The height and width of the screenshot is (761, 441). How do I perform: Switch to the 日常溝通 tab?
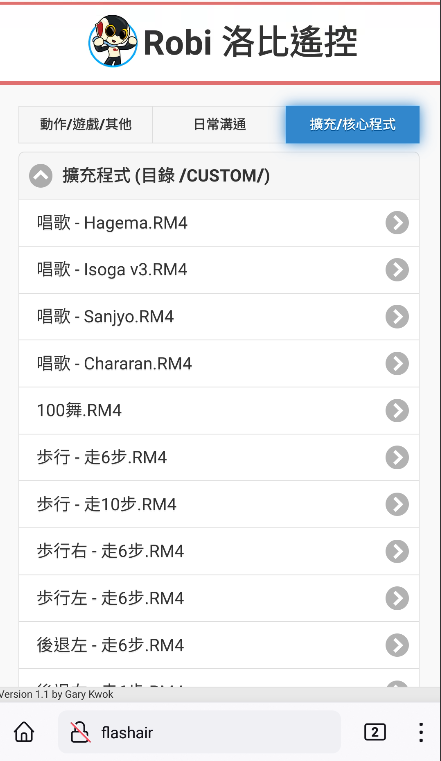click(219, 125)
